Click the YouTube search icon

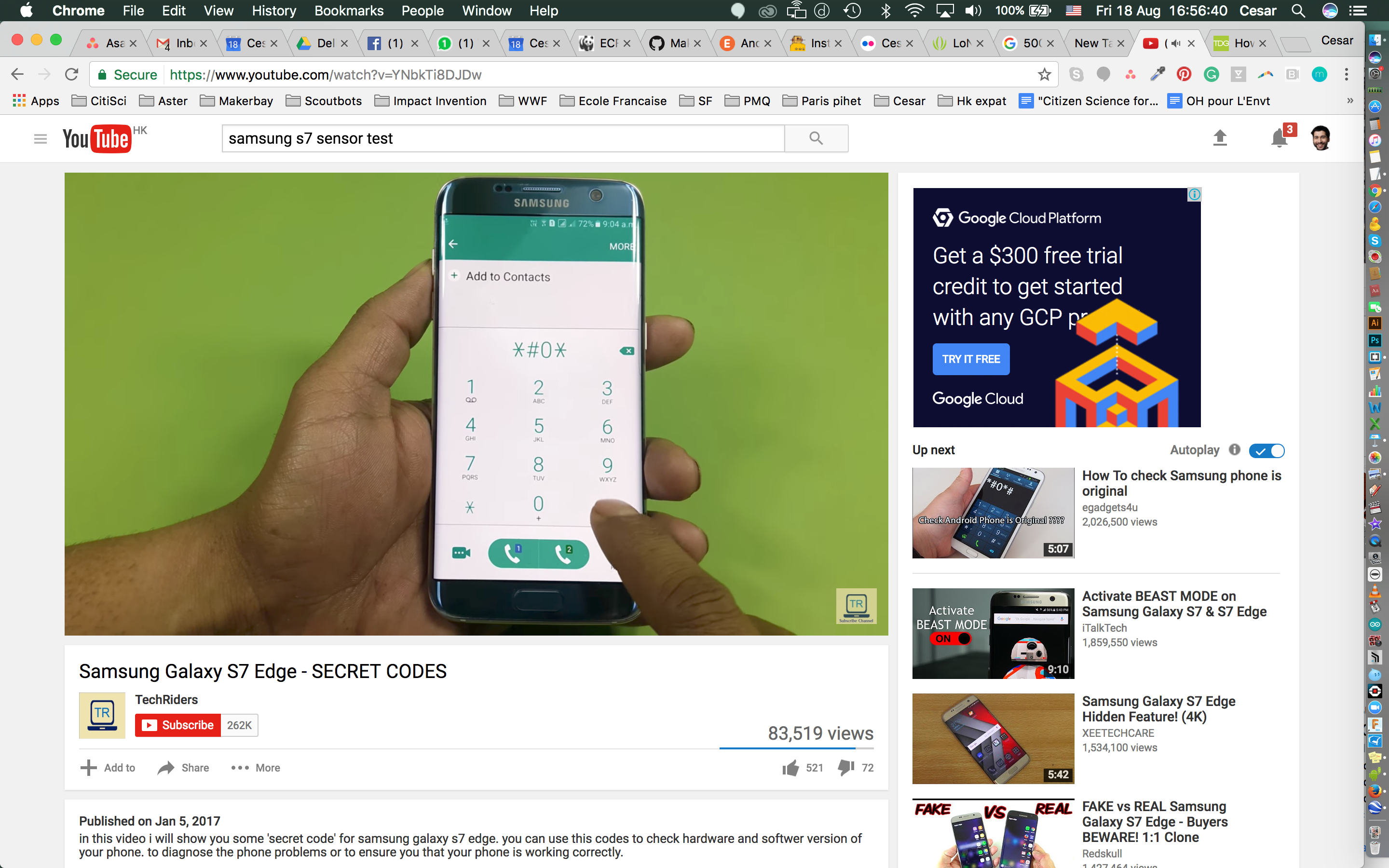(816, 139)
